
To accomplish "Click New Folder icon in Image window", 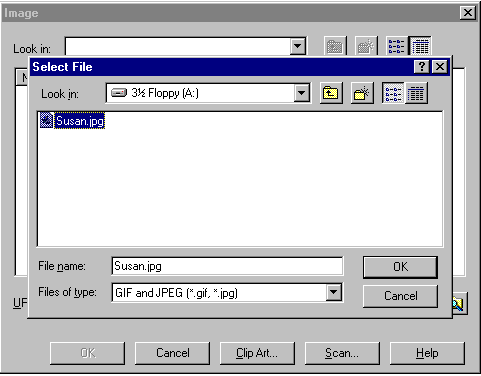I will pyautogui.click(x=366, y=46).
